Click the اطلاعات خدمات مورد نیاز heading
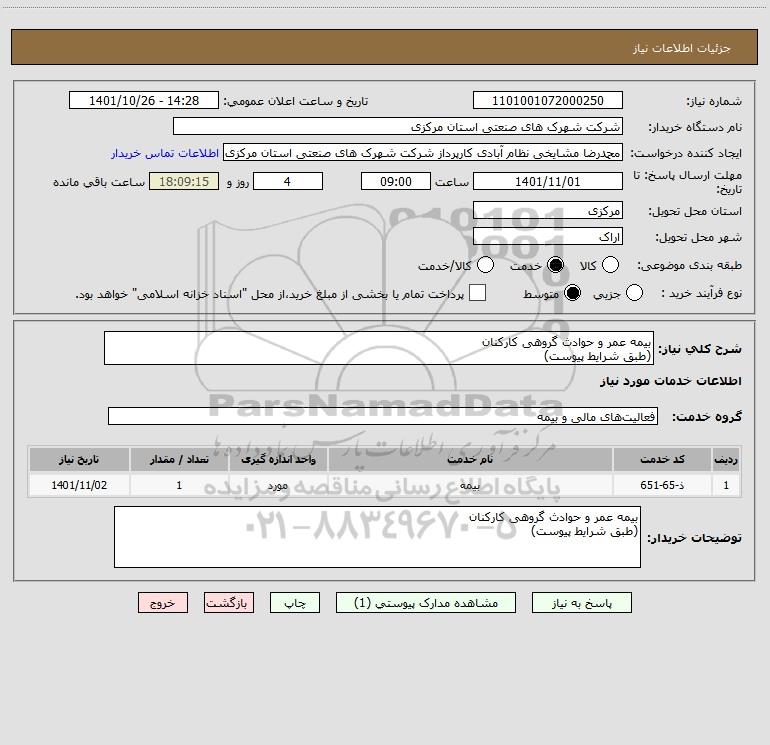This screenshot has height=745, width=770. coord(670,381)
